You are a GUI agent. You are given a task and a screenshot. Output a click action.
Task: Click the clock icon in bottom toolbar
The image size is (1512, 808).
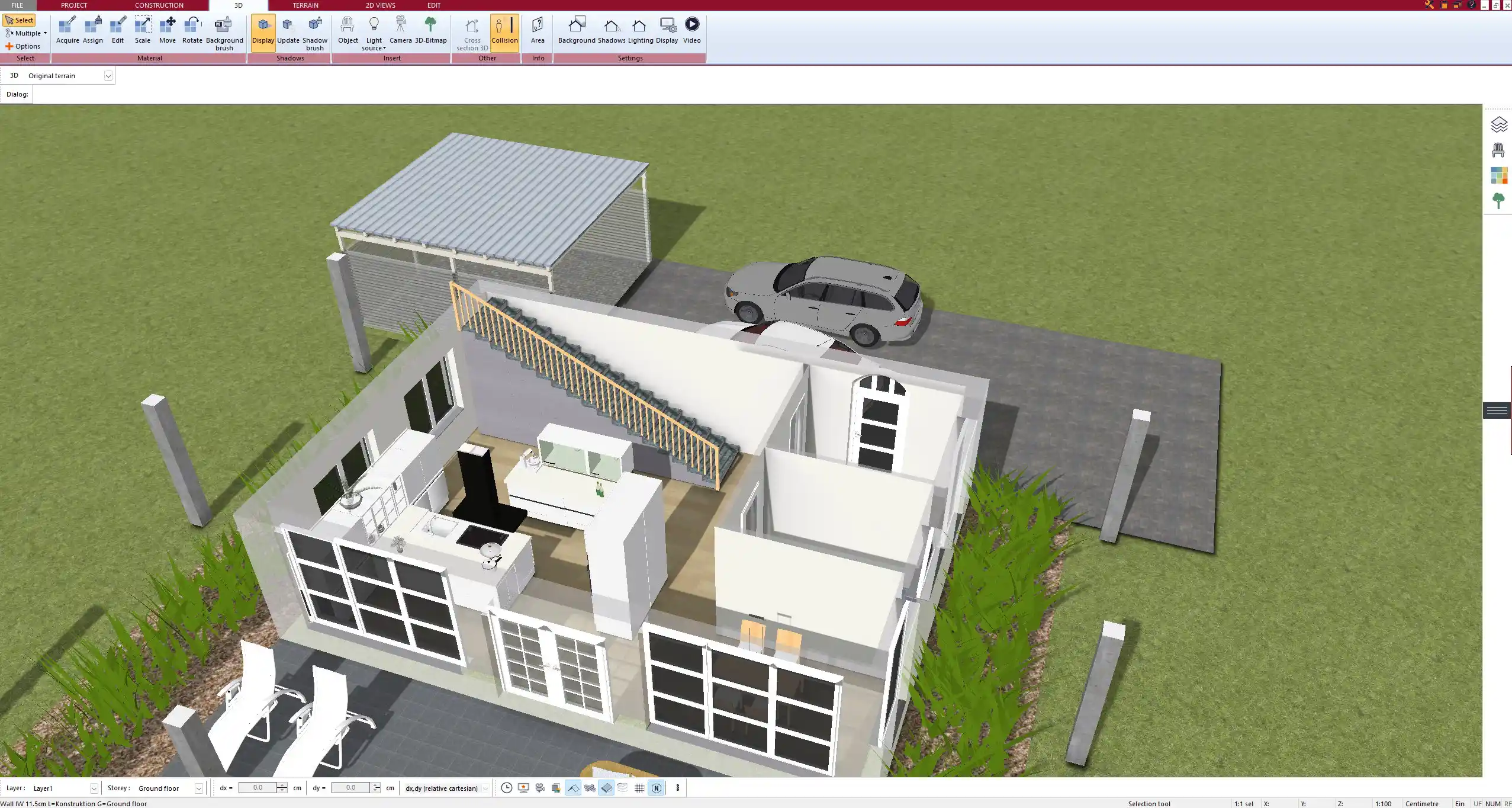506,788
